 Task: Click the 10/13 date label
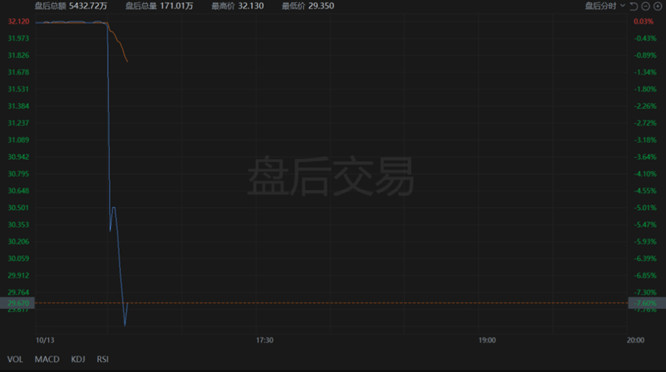tap(45, 340)
